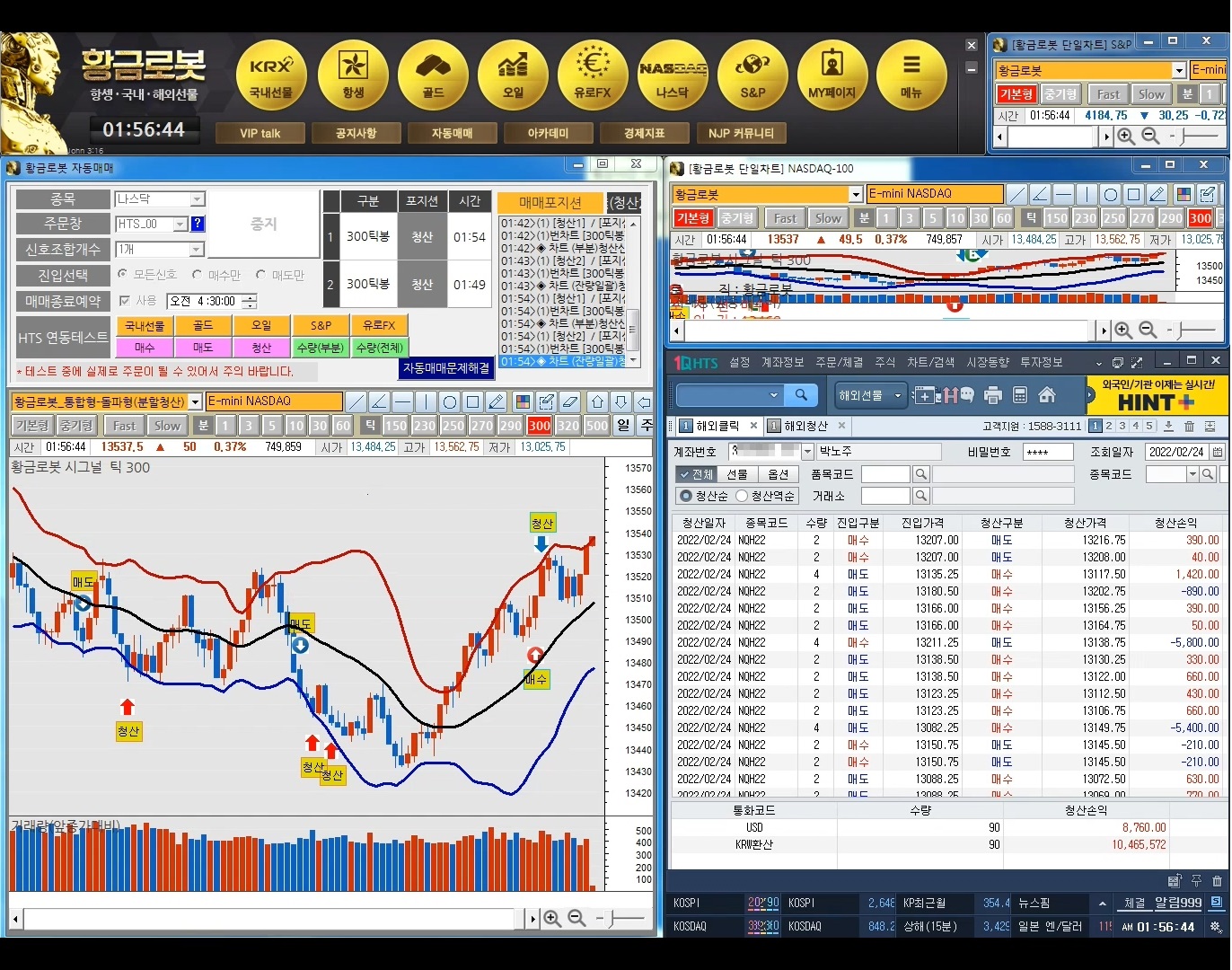Screen dimensions: 1232x970
Task: Open 계좌정보 menu in 1Q HTS
Action: coord(782,362)
